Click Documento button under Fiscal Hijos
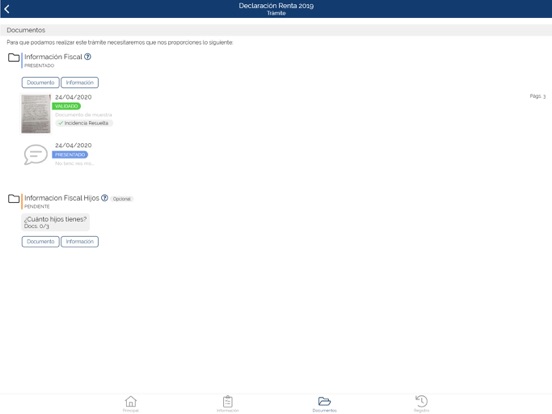The height and width of the screenshot is (414, 552). tap(40, 242)
